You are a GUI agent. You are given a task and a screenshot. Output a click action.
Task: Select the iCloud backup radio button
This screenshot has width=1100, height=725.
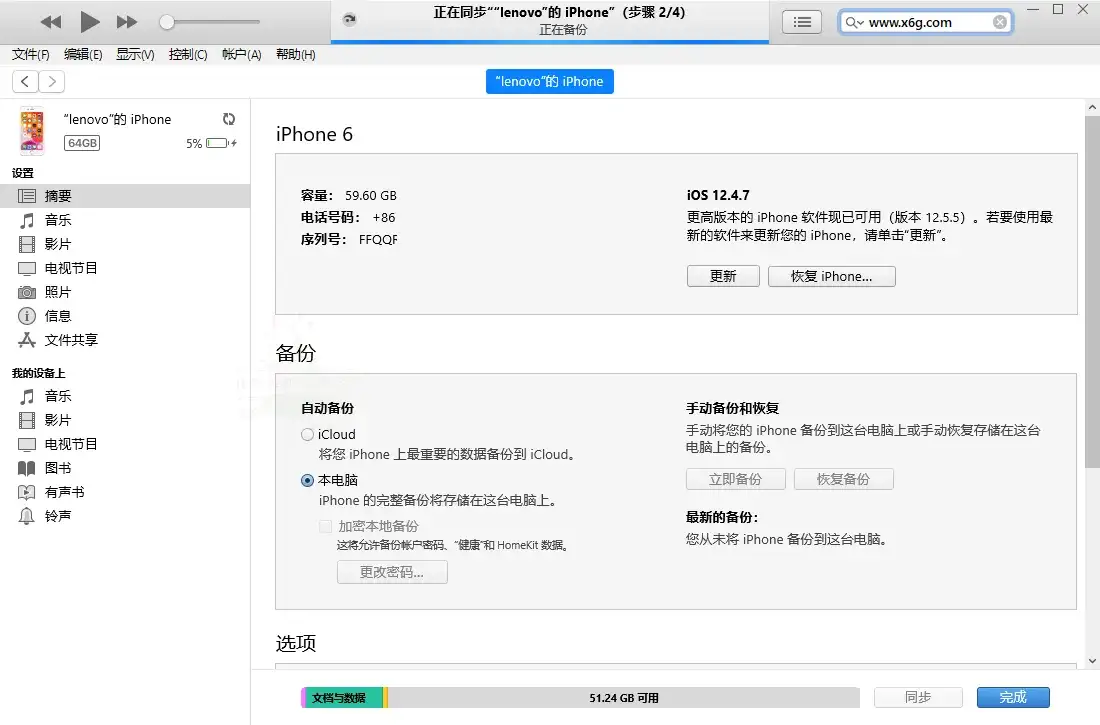pyautogui.click(x=307, y=434)
